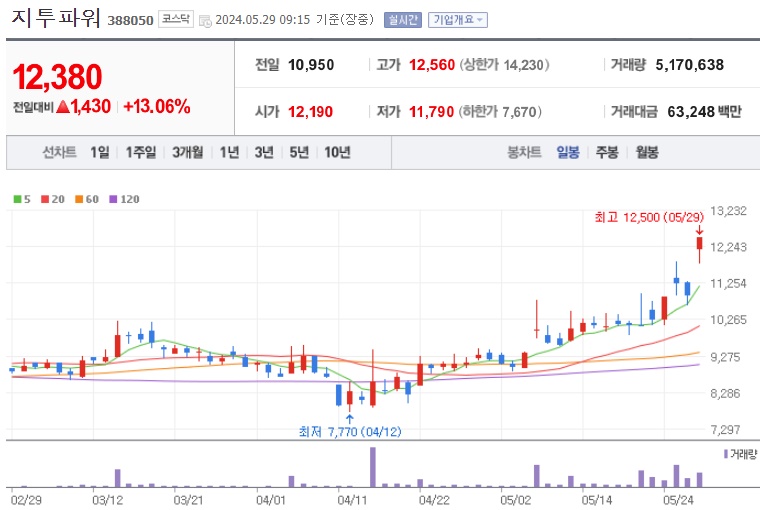The image size is (760, 510).
Task: Click the 코스닥 market badge
Action: [x=176, y=19]
